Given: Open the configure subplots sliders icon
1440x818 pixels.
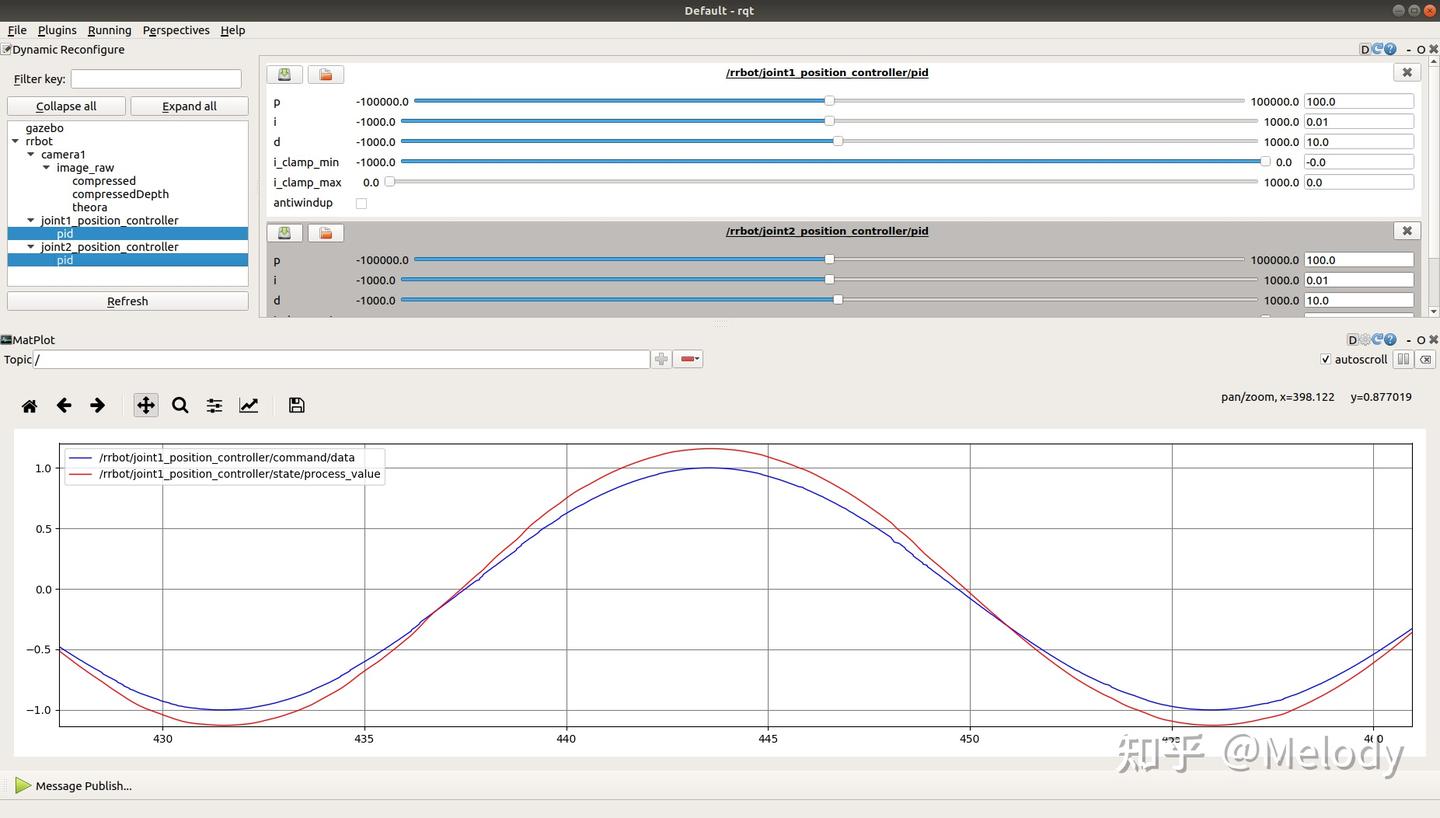Looking at the screenshot, I should pyautogui.click(x=214, y=405).
